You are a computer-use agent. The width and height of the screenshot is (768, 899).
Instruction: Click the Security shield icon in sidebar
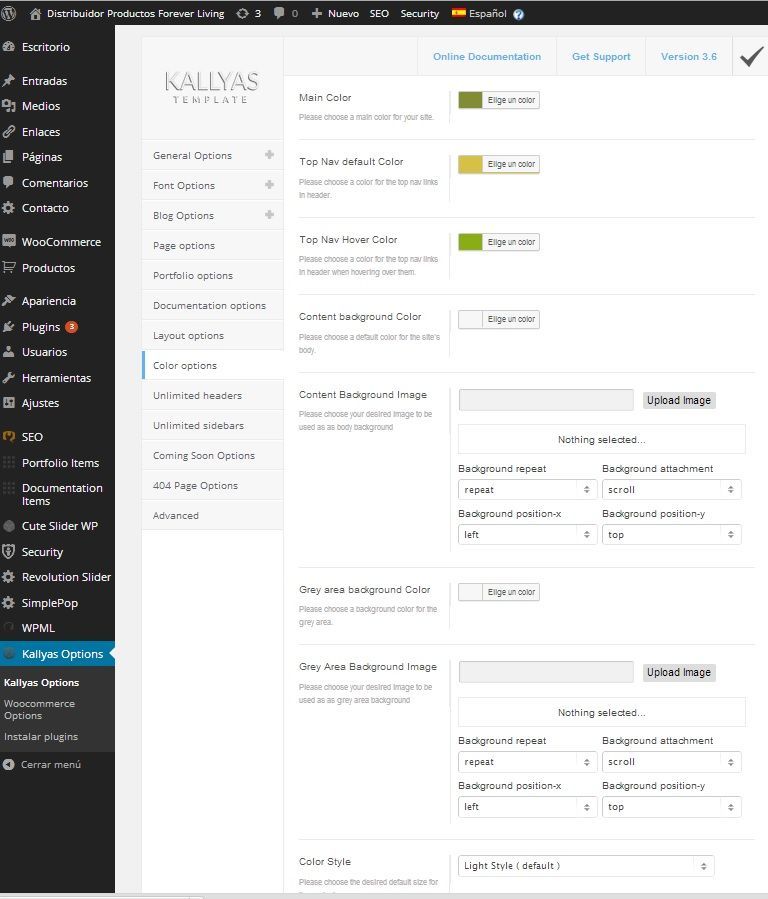(9, 552)
